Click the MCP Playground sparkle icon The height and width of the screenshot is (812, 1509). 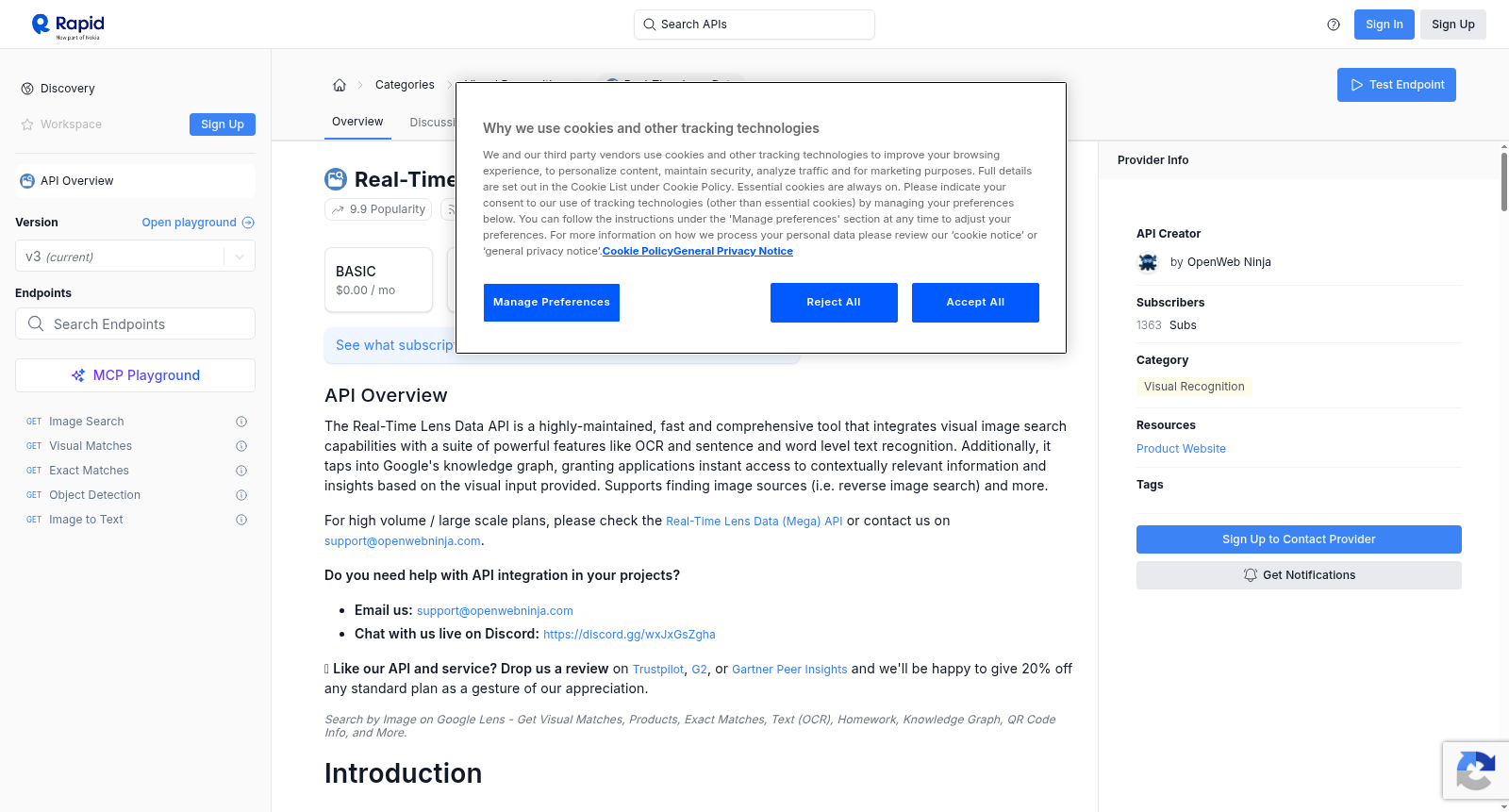point(78,375)
